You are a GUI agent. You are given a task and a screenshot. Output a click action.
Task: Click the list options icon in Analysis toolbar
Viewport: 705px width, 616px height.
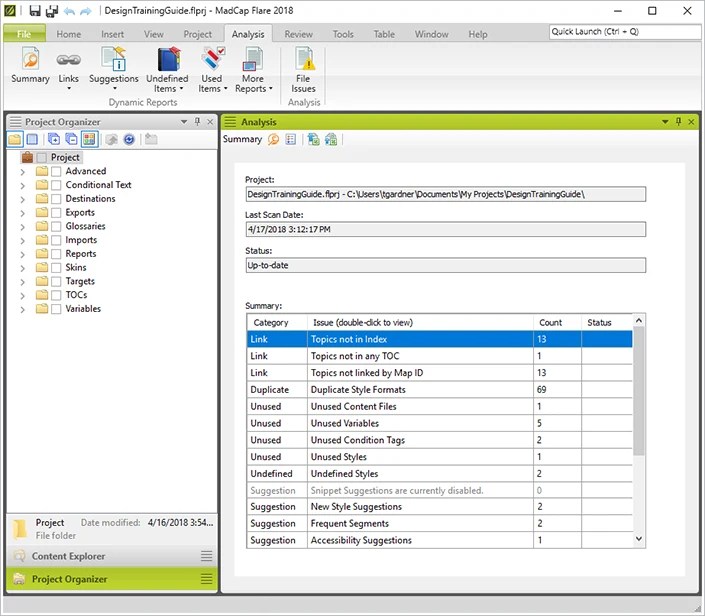[x=291, y=139]
